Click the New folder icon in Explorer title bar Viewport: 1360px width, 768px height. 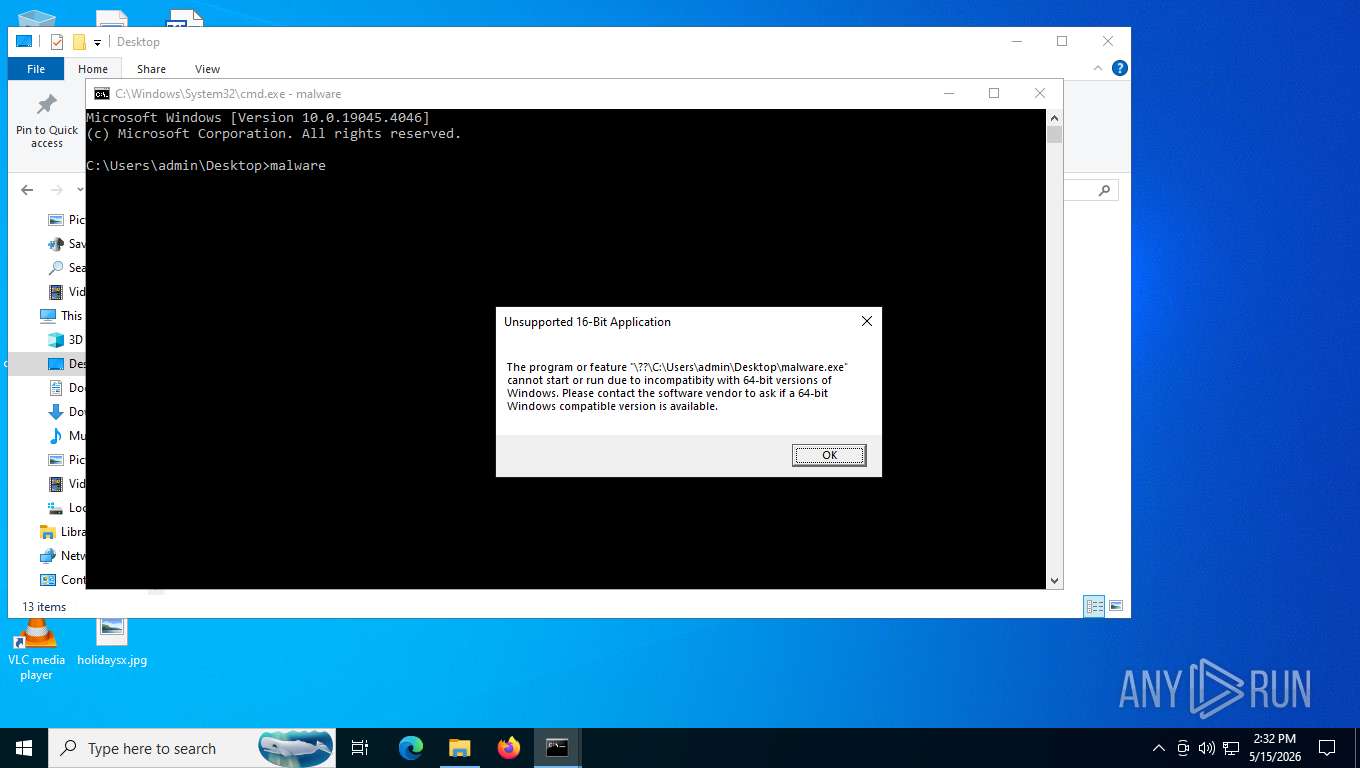coord(79,42)
